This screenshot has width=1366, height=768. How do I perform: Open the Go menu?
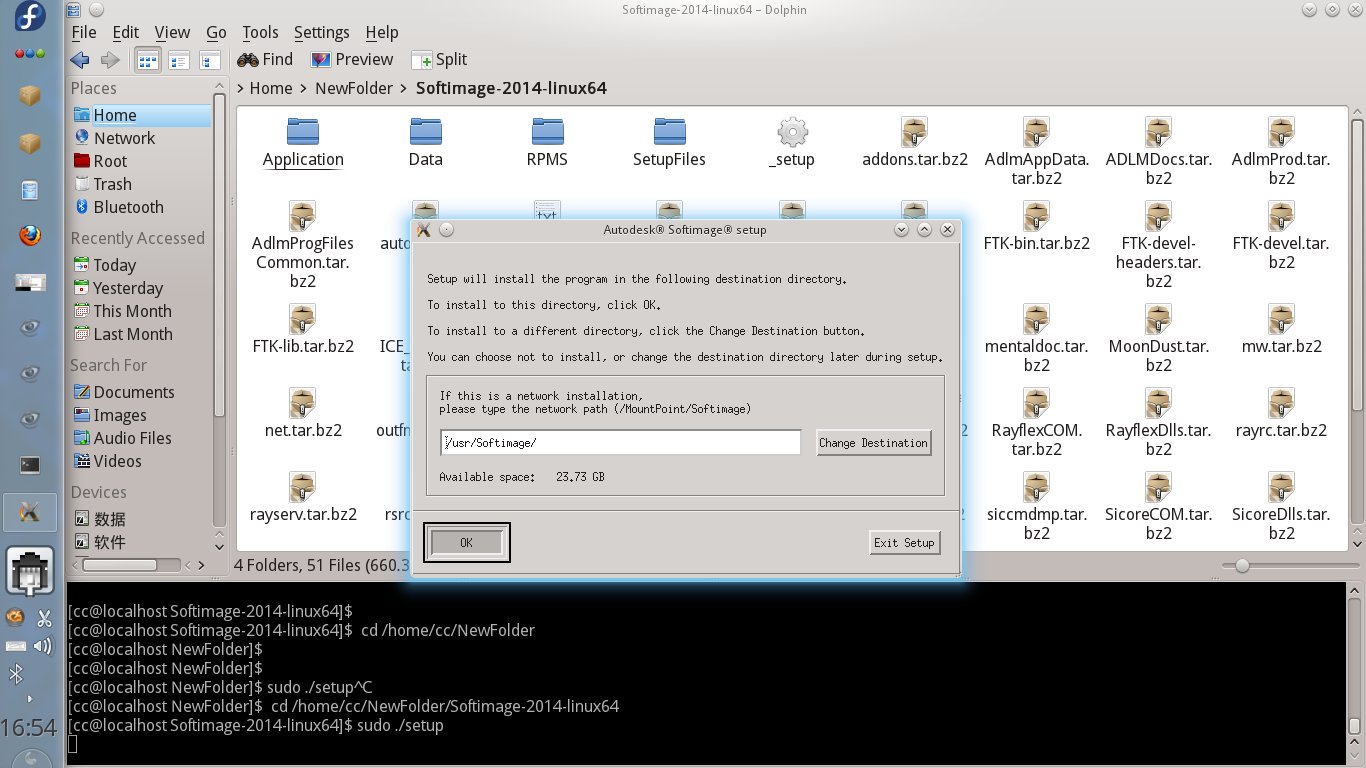(x=216, y=32)
